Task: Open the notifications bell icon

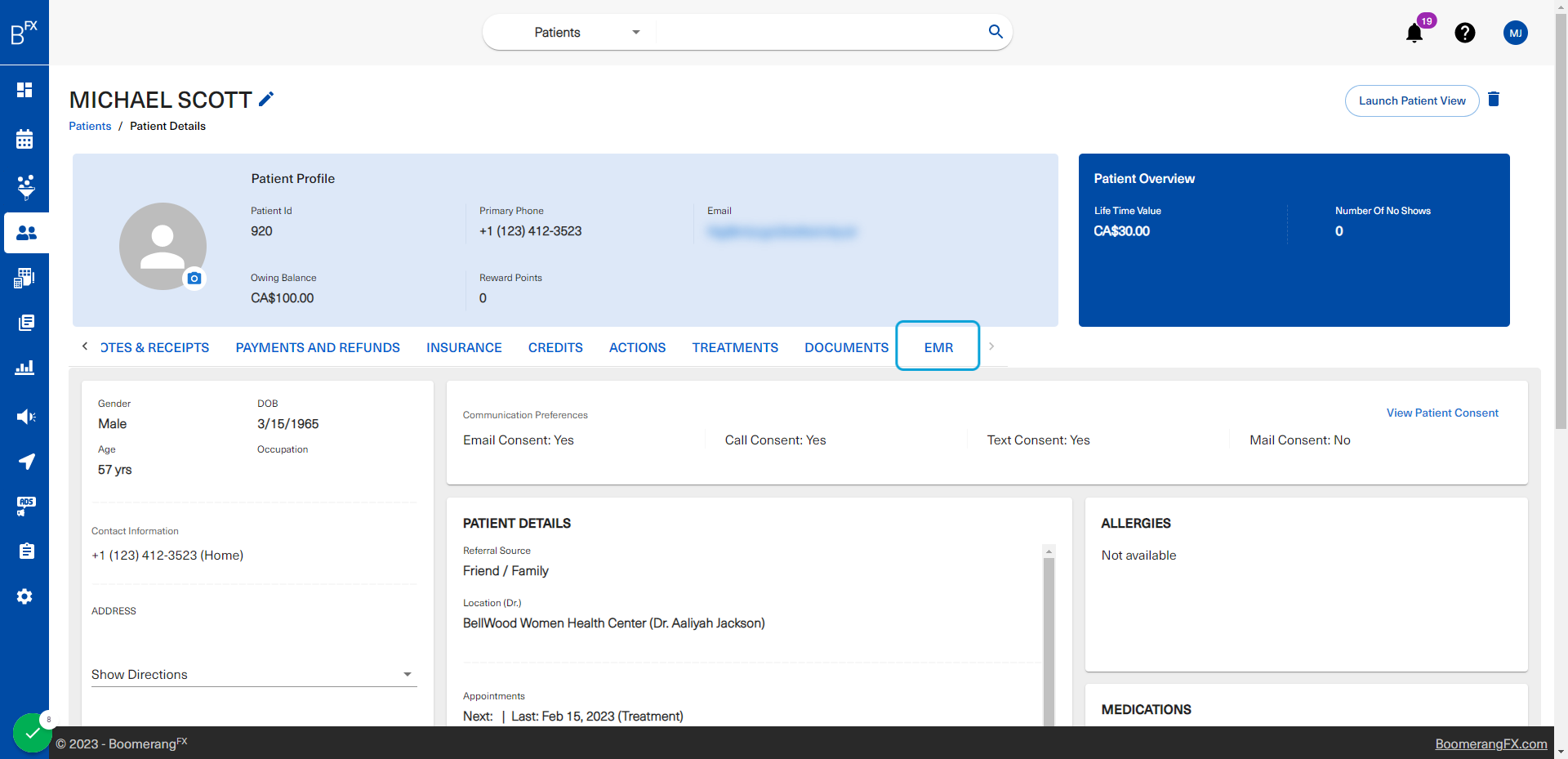Action: (1414, 33)
